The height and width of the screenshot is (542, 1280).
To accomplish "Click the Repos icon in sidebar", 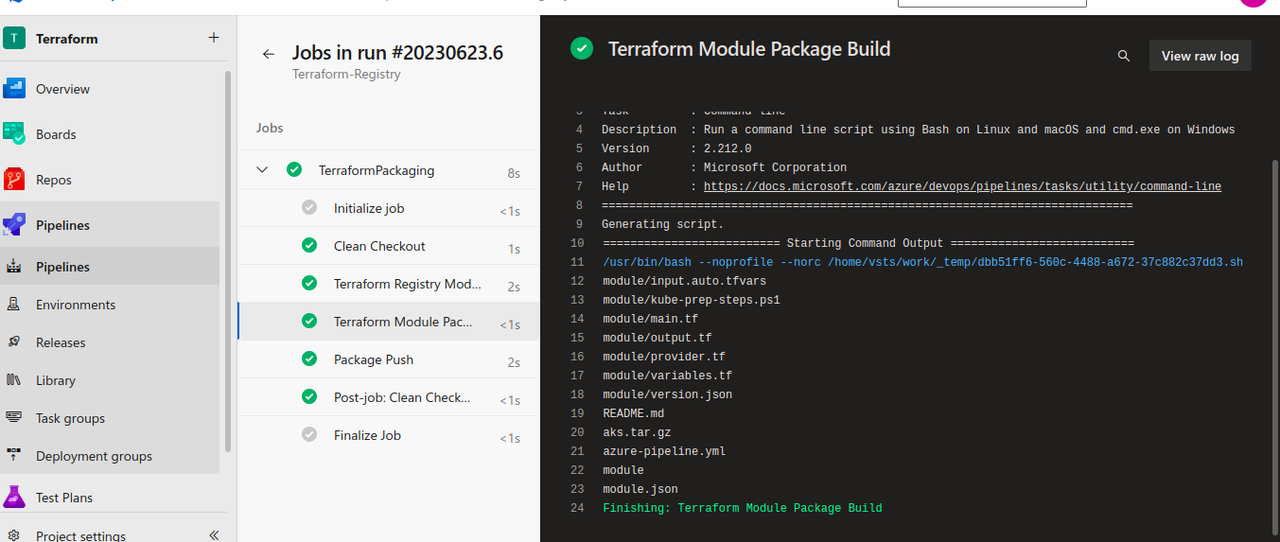I will [x=14, y=180].
